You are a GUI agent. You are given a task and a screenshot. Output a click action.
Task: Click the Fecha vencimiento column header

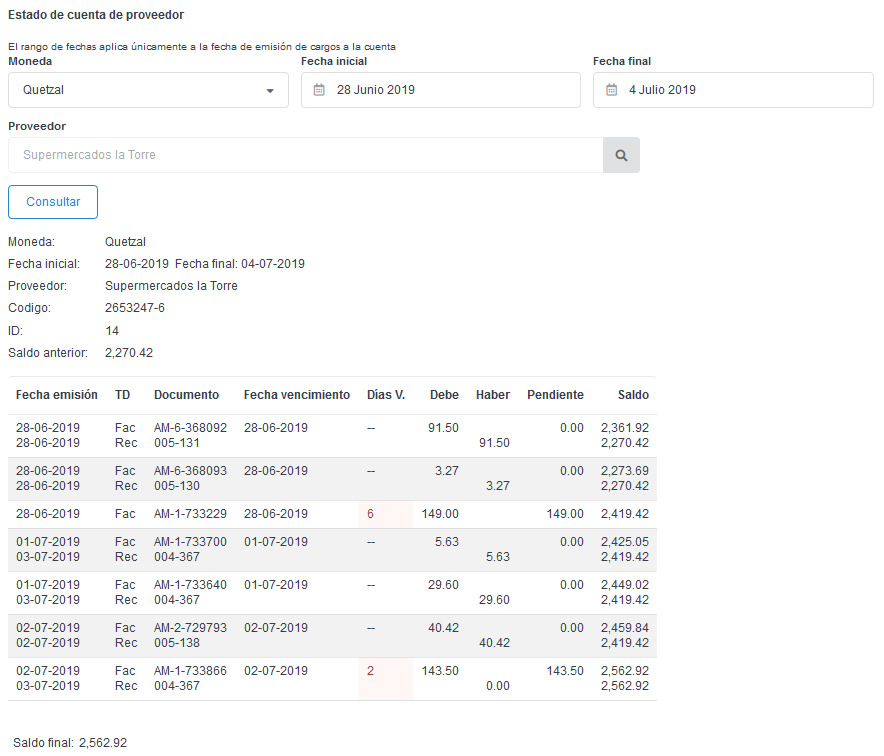pos(297,395)
